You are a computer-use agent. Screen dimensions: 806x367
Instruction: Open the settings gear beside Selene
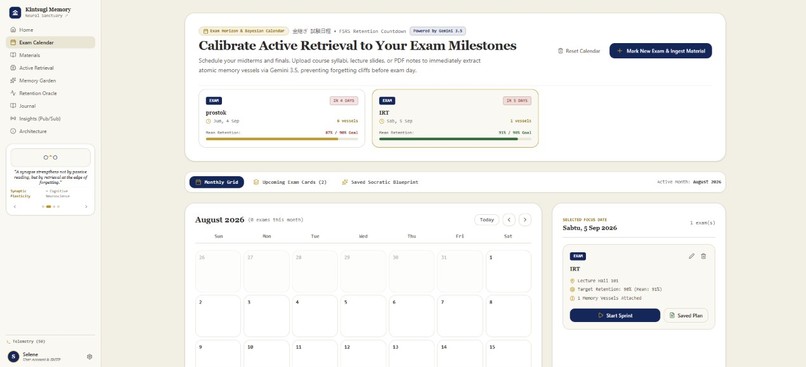tap(89, 356)
